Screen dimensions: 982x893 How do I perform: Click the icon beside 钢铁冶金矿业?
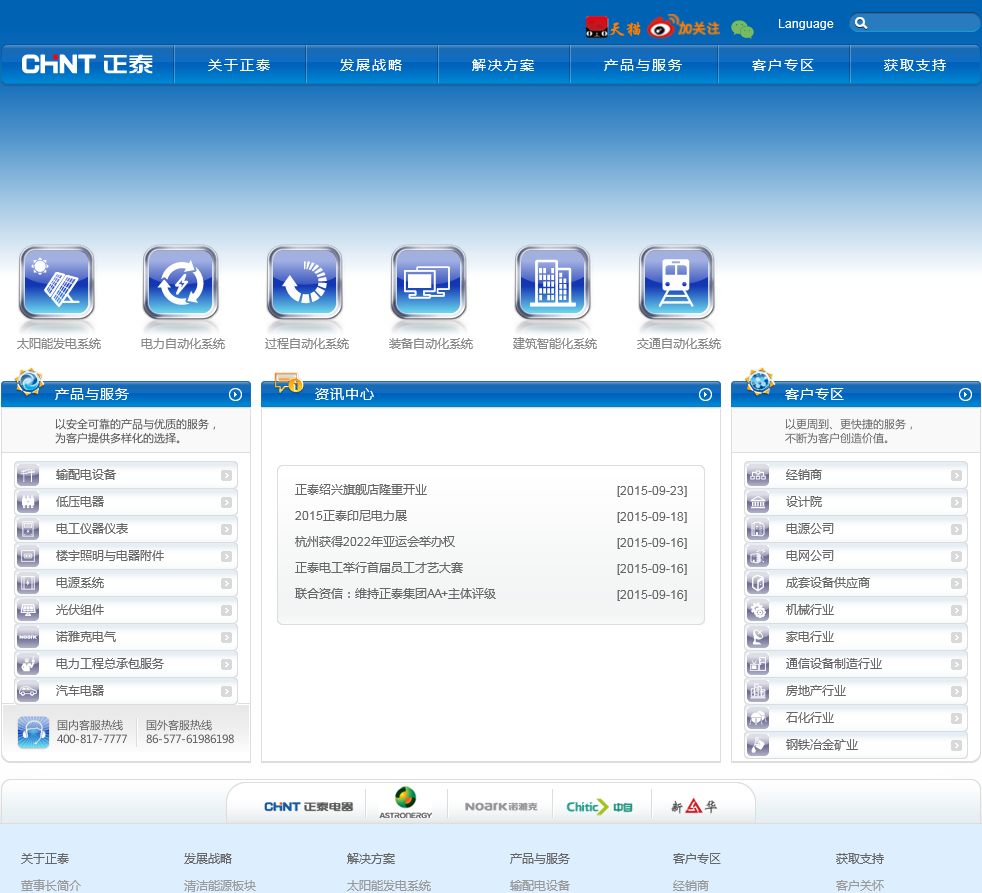pos(758,745)
